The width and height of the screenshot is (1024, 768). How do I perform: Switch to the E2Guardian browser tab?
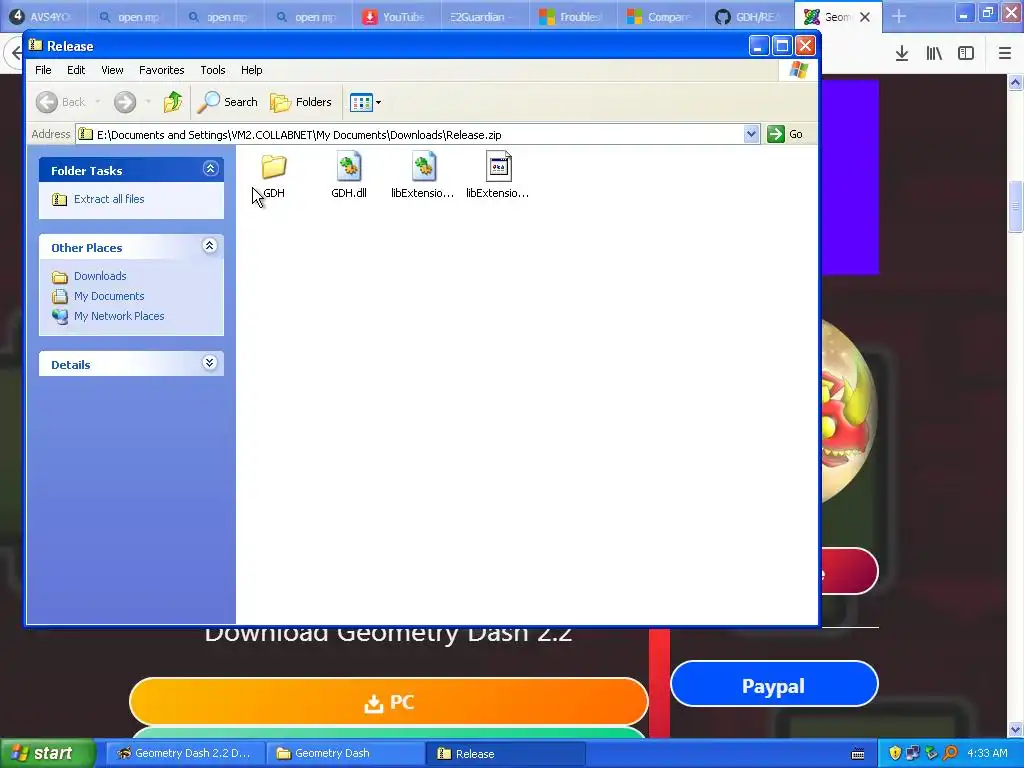point(485,16)
